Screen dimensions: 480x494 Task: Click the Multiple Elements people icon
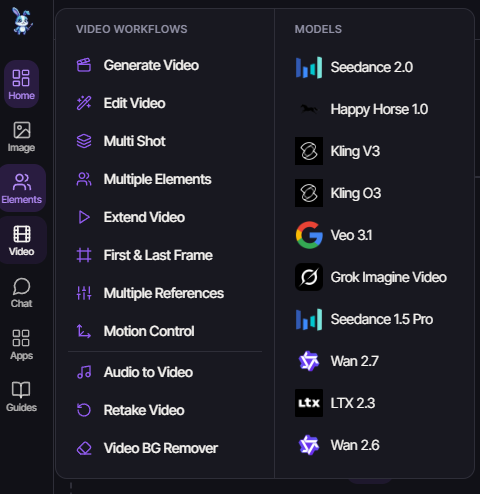coord(84,179)
